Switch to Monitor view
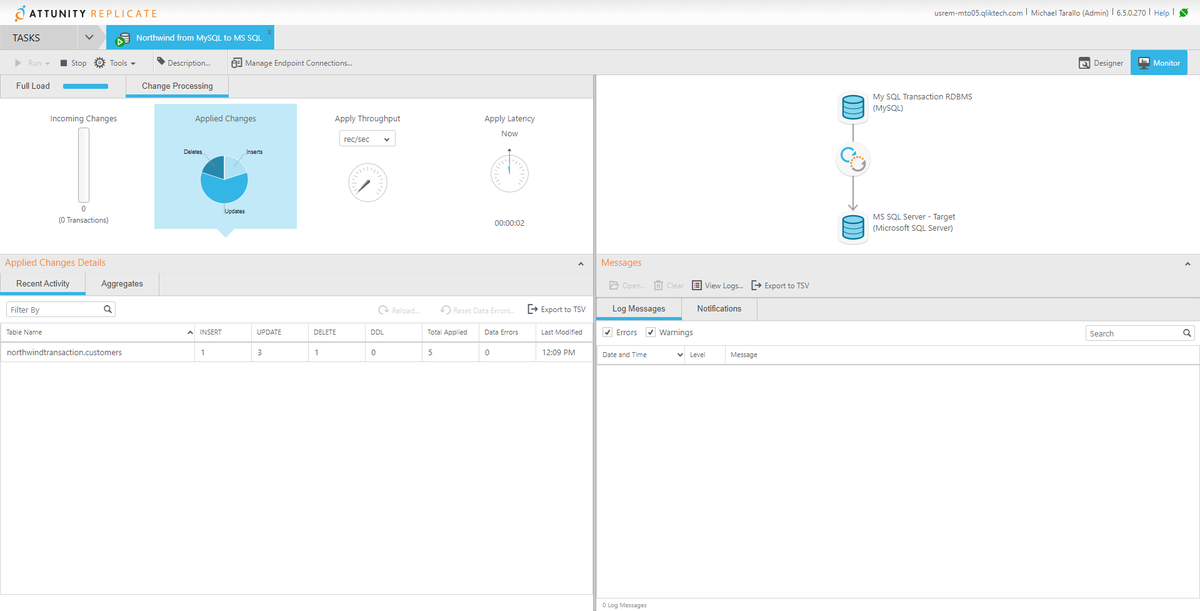Image resolution: width=1200 pixels, height=611 pixels. [1159, 63]
